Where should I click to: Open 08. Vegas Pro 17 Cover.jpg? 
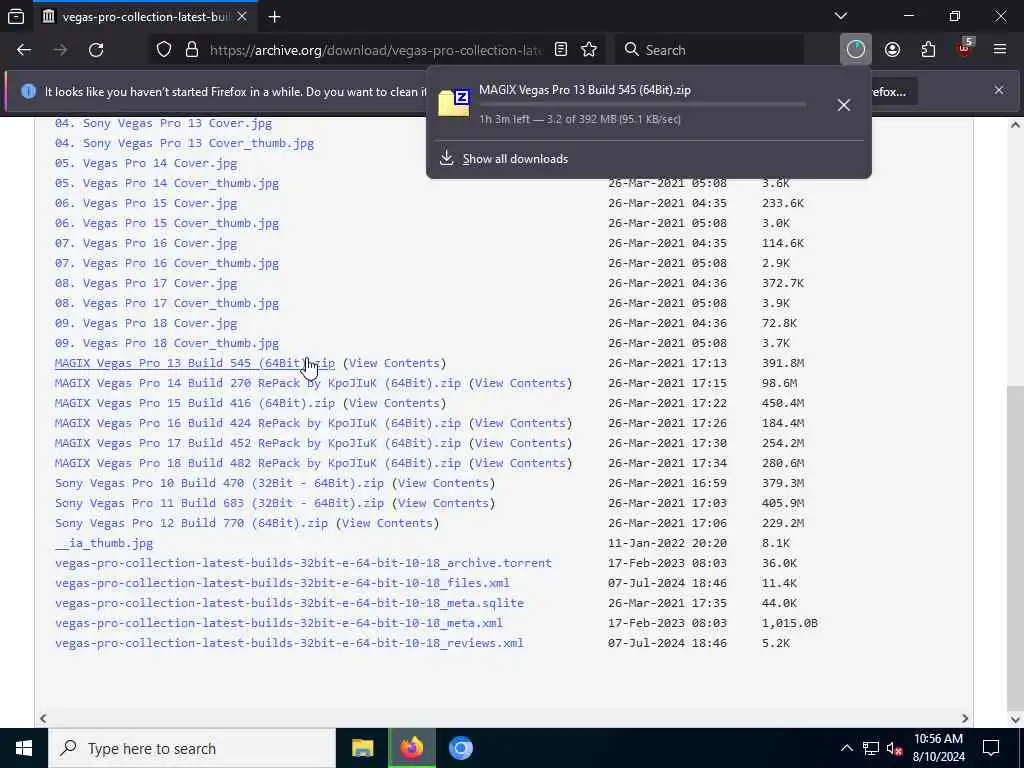[x=146, y=283]
